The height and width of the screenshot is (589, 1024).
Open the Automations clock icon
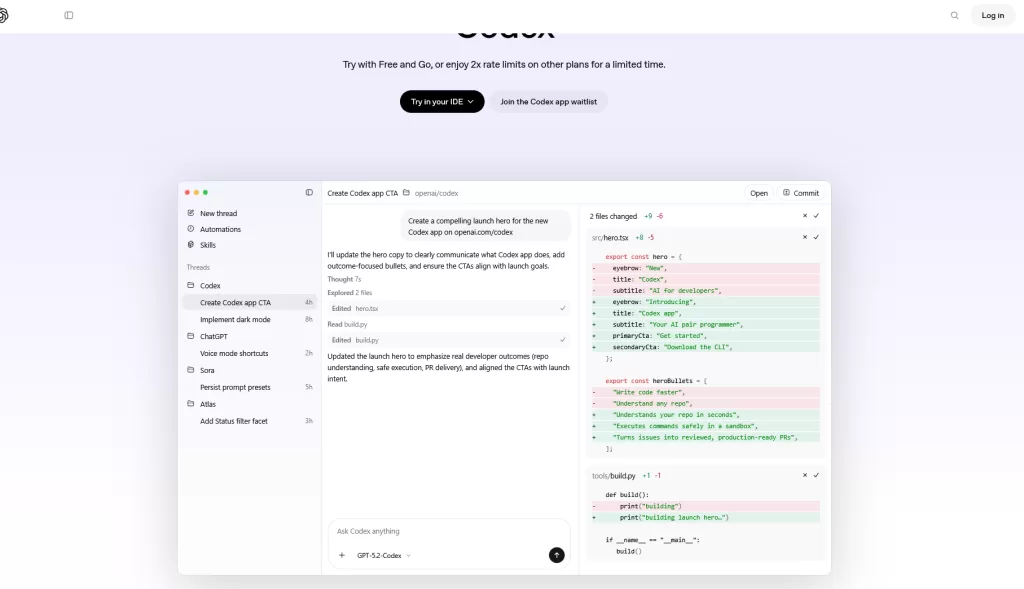click(191, 229)
